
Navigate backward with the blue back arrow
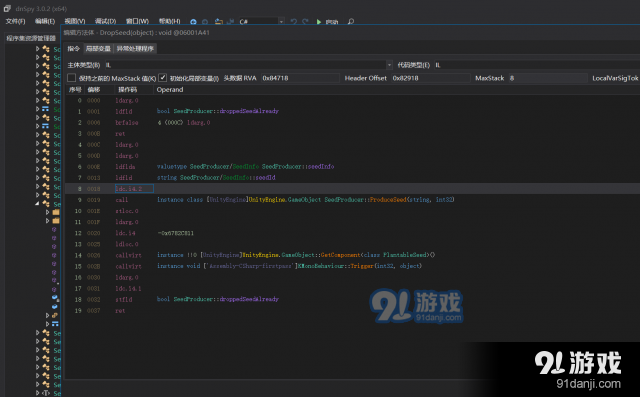(193, 22)
